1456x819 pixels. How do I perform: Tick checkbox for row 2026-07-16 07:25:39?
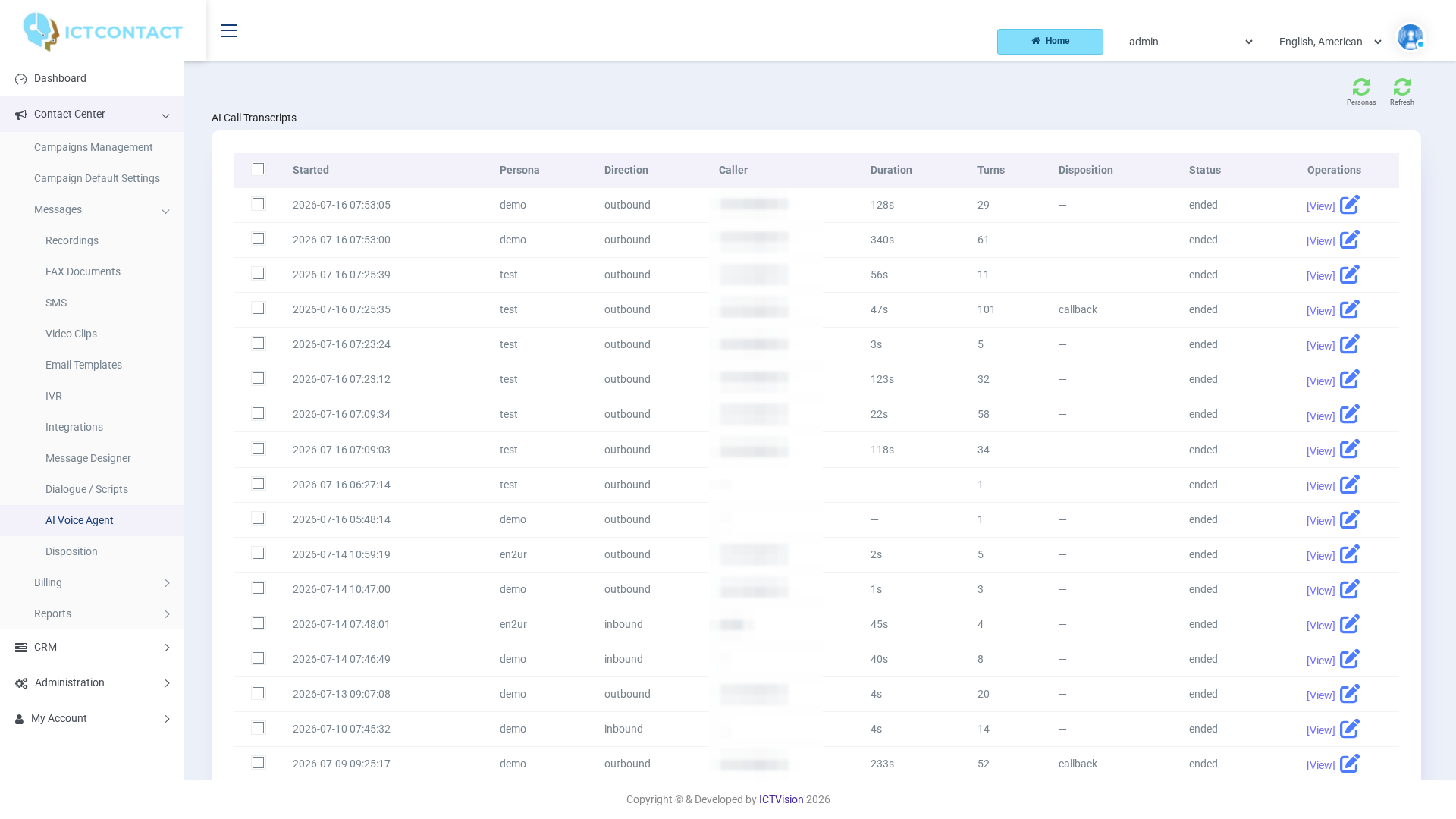pos(259,274)
